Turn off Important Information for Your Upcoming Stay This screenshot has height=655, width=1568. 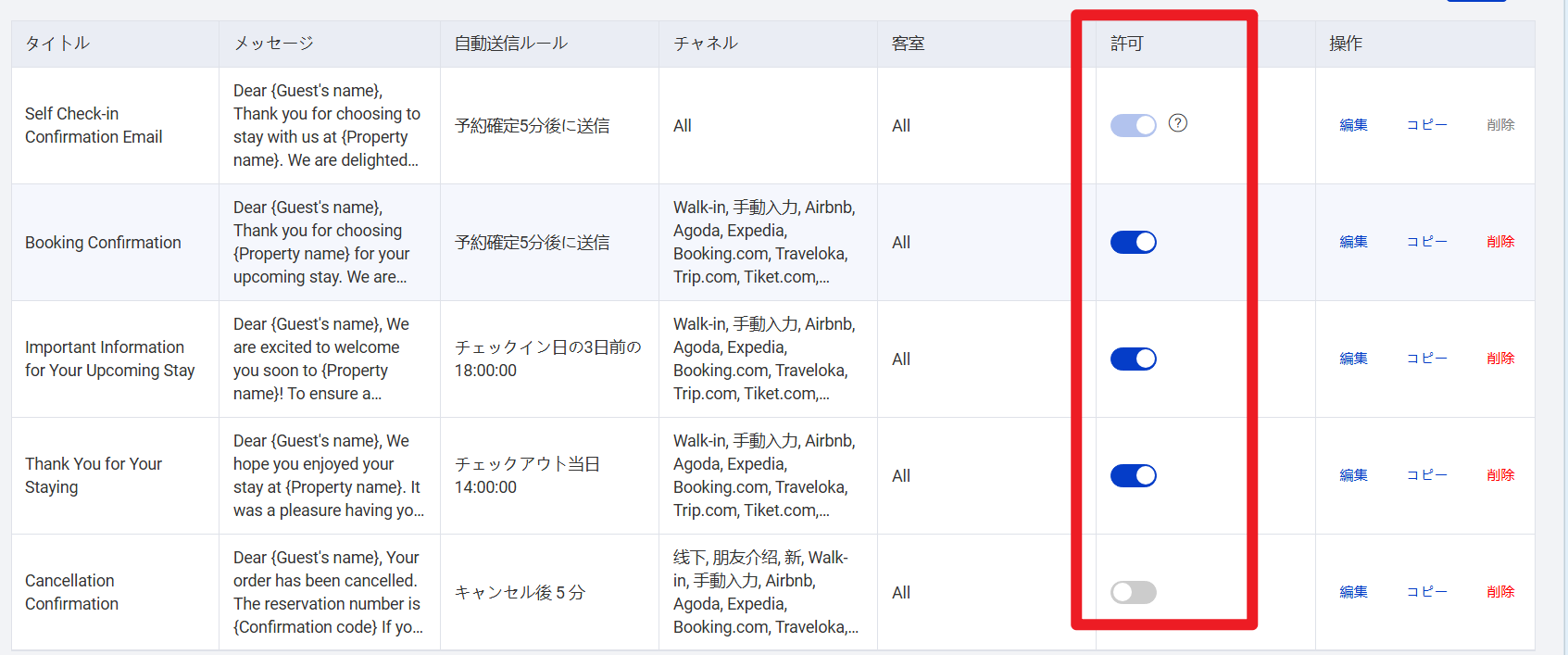coord(1134,359)
